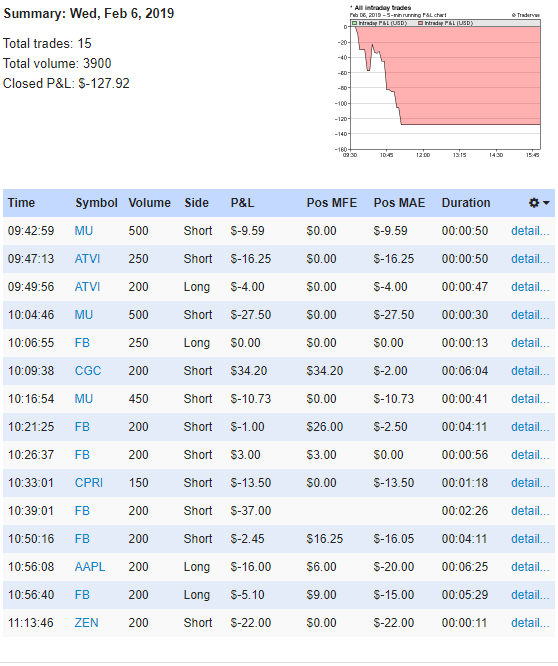Sort the table by Time column header

point(21,203)
